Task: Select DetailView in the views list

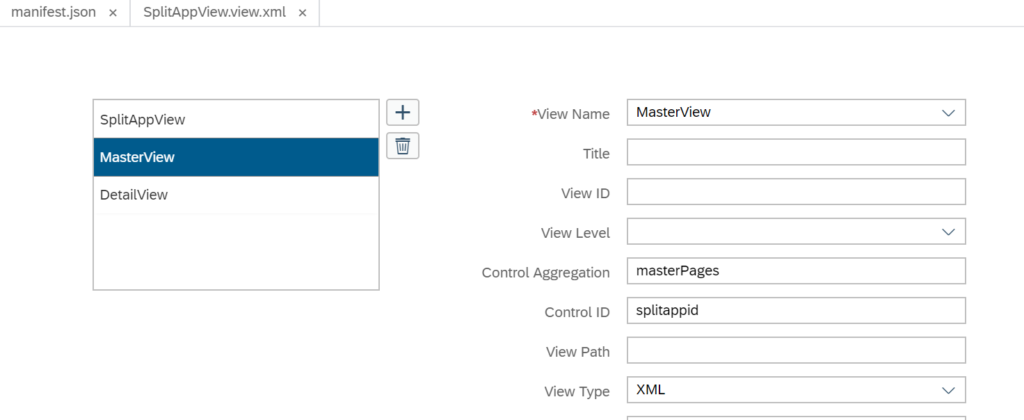Action: 236,195
